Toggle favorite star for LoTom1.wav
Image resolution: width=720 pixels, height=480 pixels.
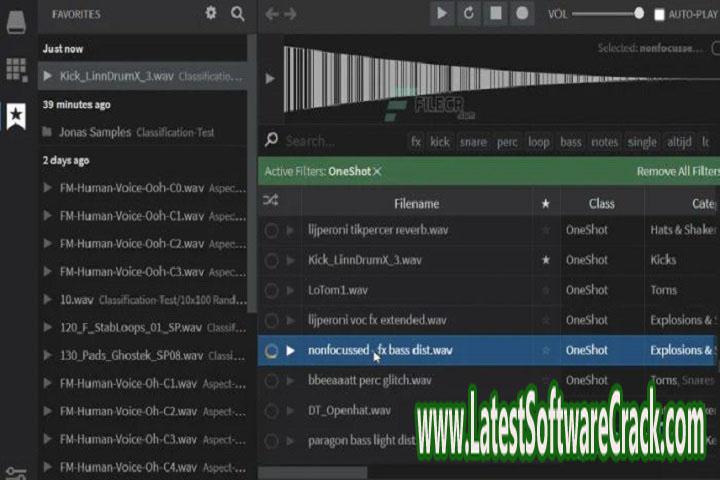545,290
